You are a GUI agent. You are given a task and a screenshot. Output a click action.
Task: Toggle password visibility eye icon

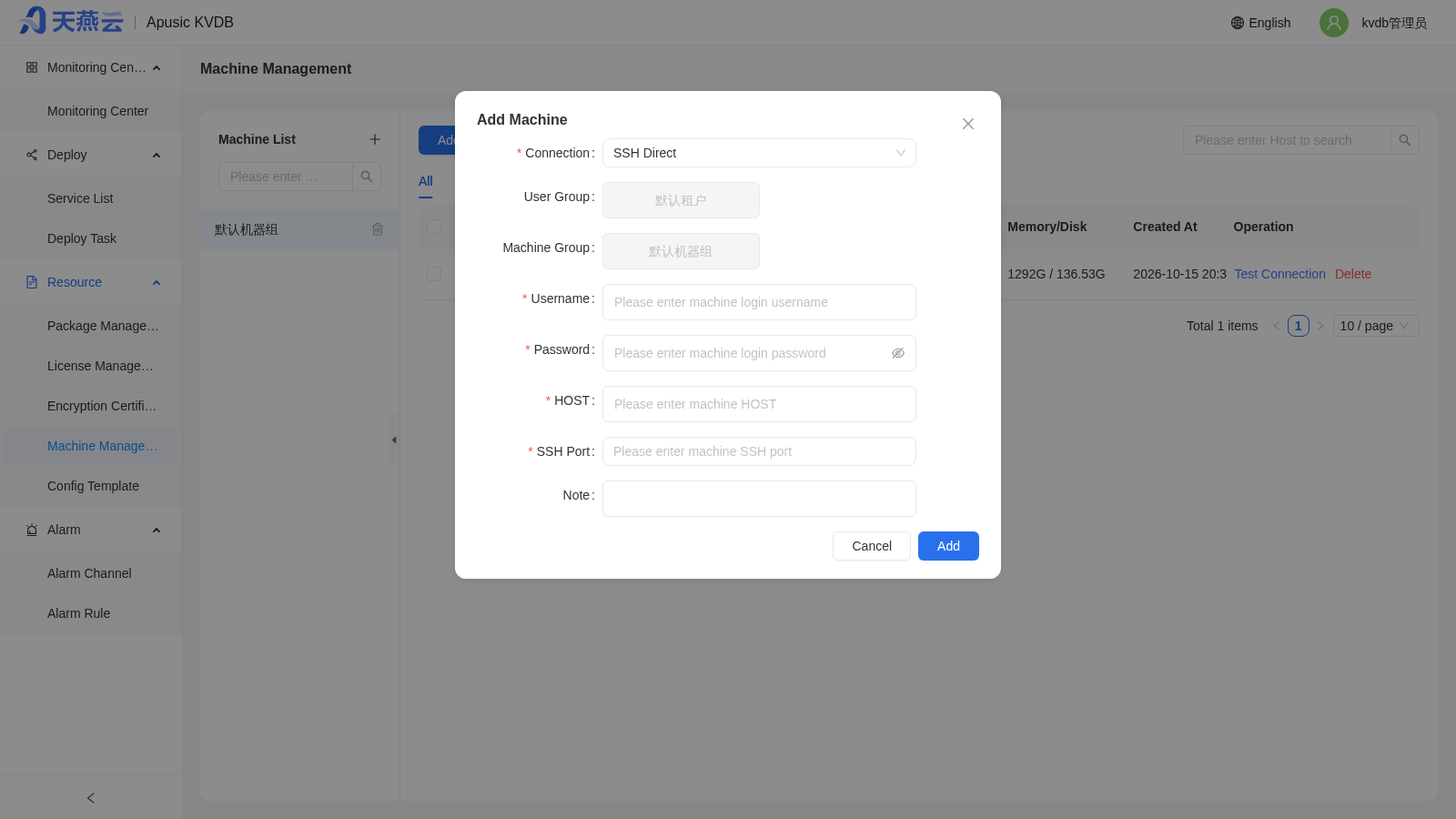tap(898, 353)
